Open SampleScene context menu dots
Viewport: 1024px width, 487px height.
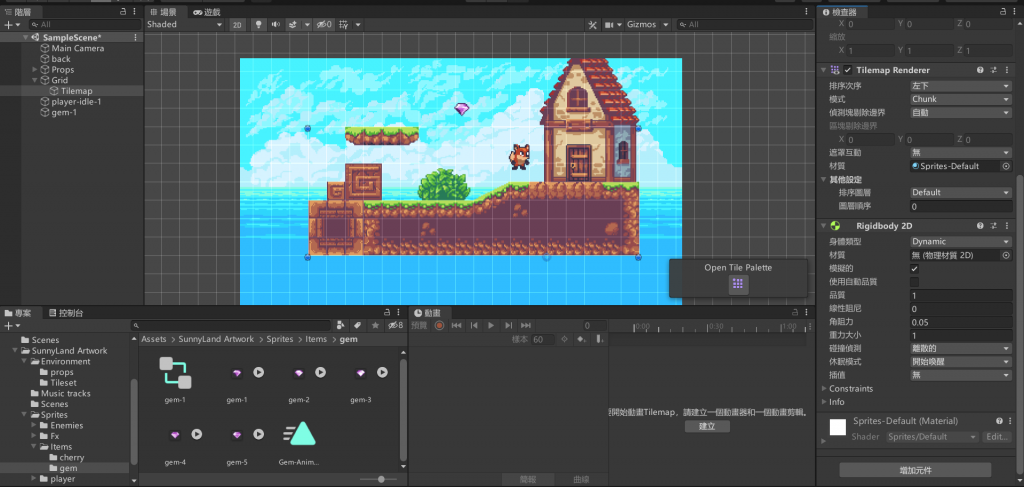[x=136, y=37]
